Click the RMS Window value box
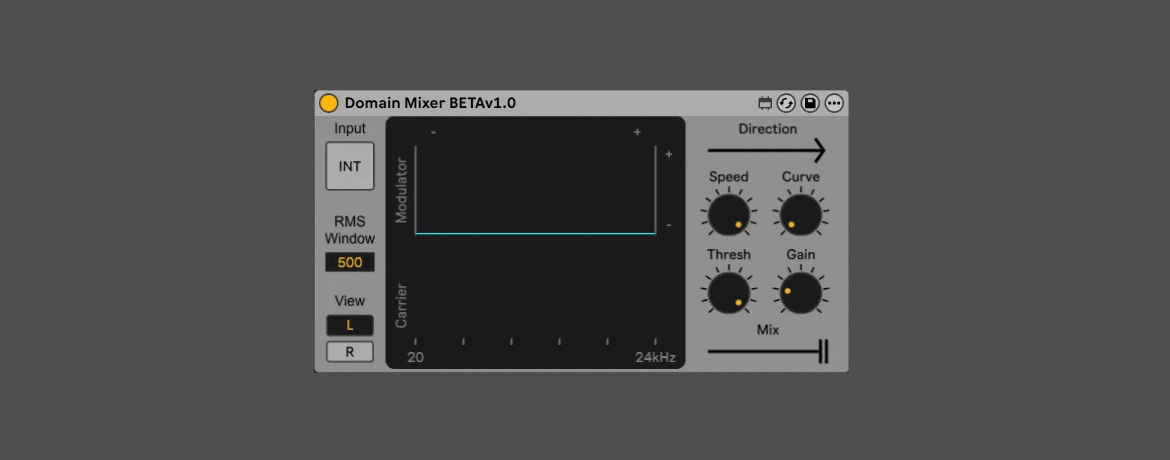This screenshot has height=460, width=1170. pyautogui.click(x=349, y=263)
